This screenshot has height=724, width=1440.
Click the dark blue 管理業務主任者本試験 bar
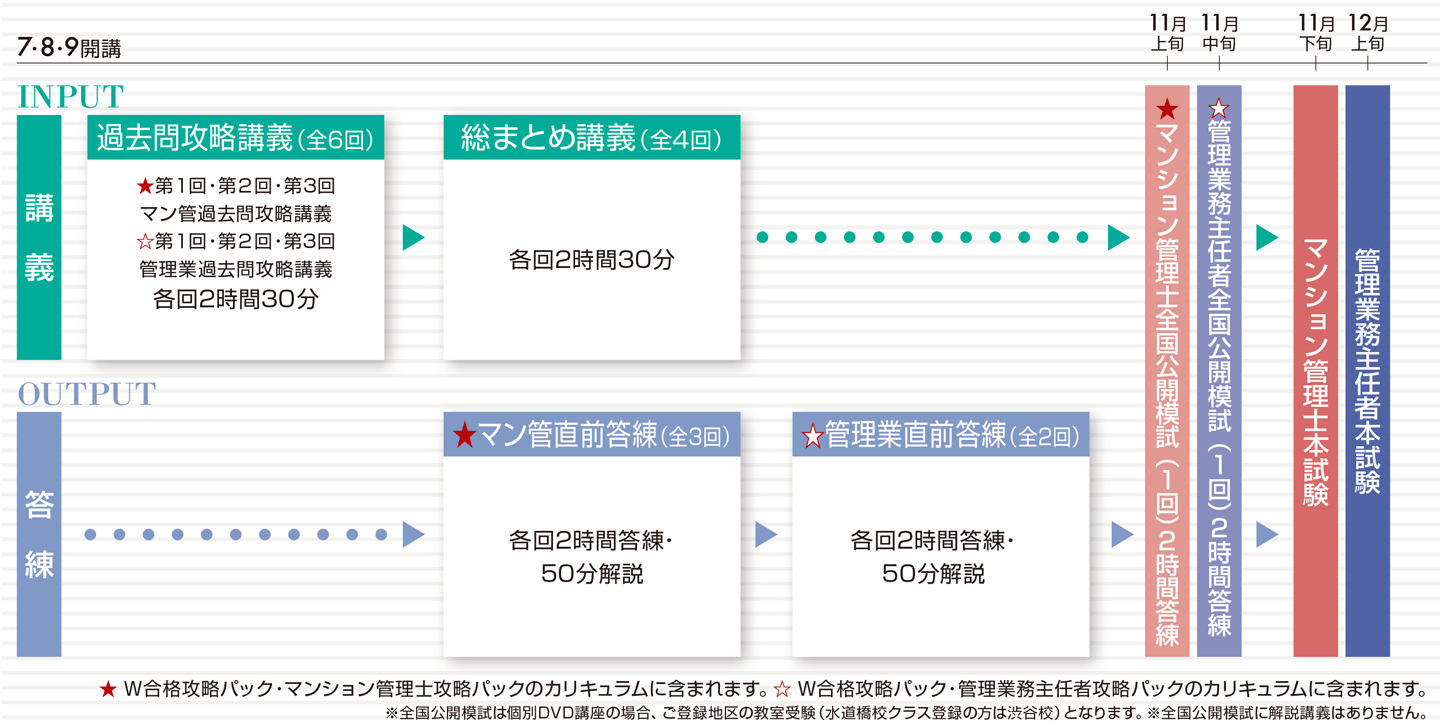[x=1367, y=370]
